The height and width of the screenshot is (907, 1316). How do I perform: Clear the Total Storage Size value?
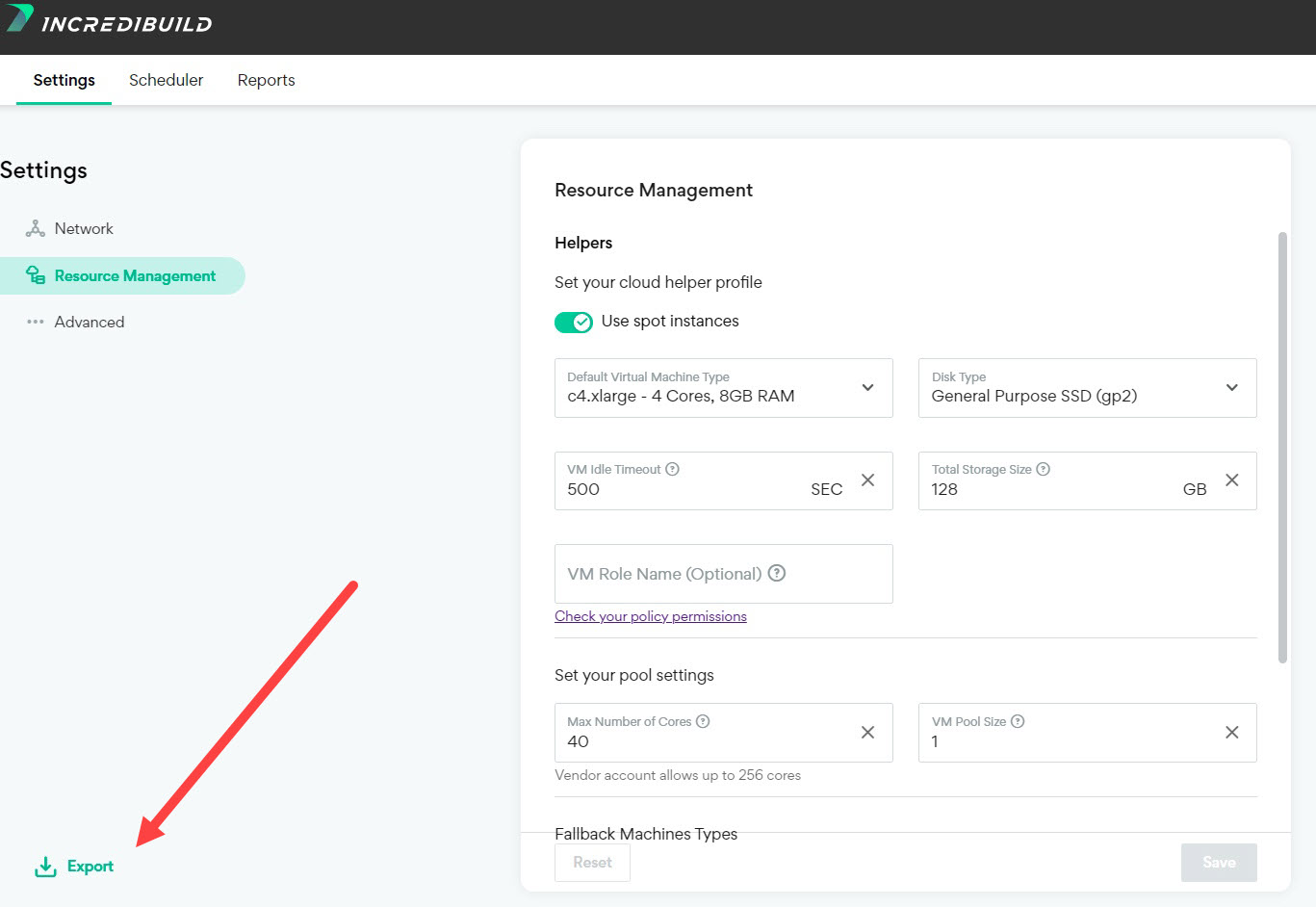click(1231, 479)
